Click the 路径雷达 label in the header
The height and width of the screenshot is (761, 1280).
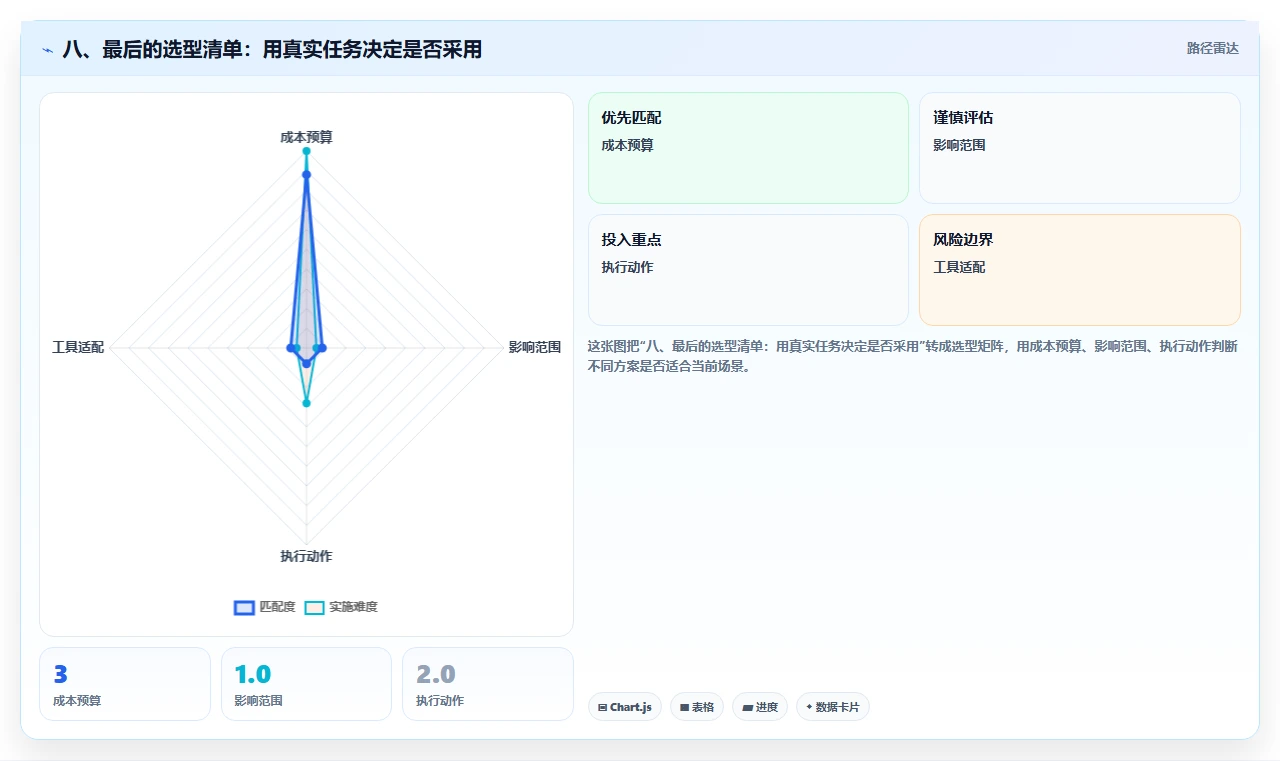pyautogui.click(x=1212, y=48)
